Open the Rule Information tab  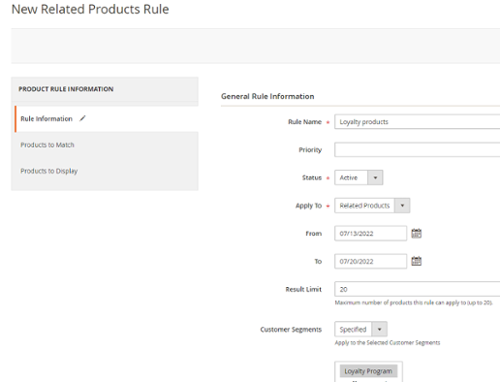[x=106, y=119]
